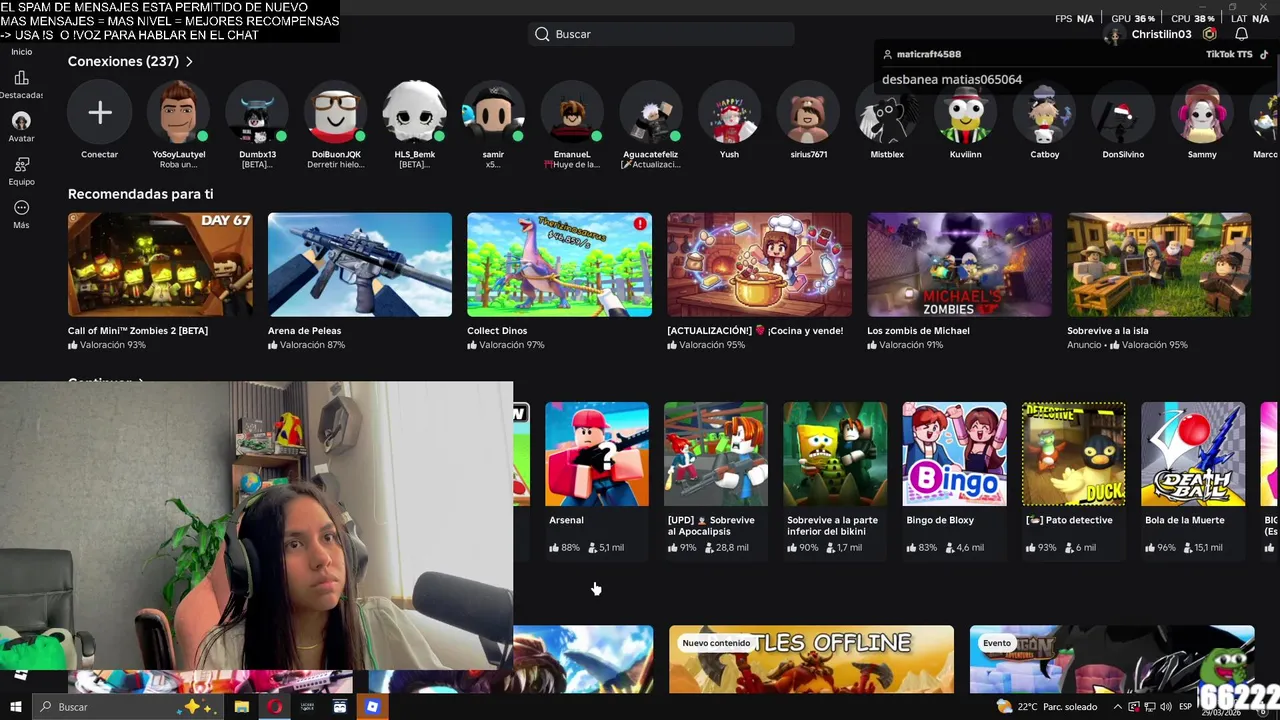The height and width of the screenshot is (720, 1280).
Task: Open DonSilvino's connection avatar
Action: point(1123,113)
